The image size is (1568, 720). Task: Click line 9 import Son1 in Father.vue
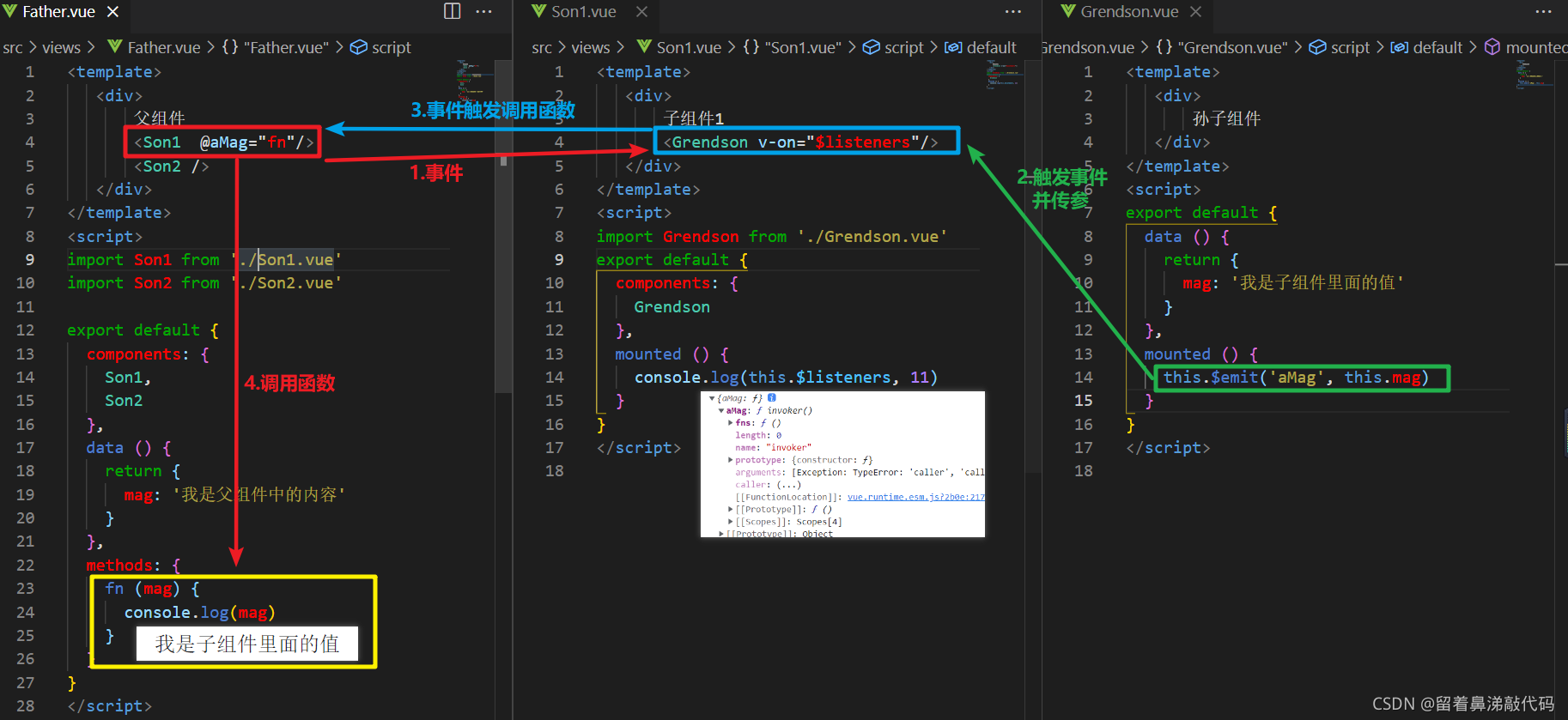pos(204,260)
